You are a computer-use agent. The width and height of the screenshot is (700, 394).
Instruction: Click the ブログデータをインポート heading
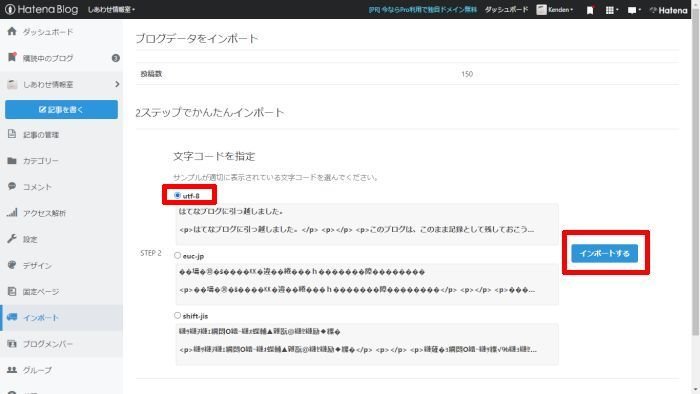[197, 39]
